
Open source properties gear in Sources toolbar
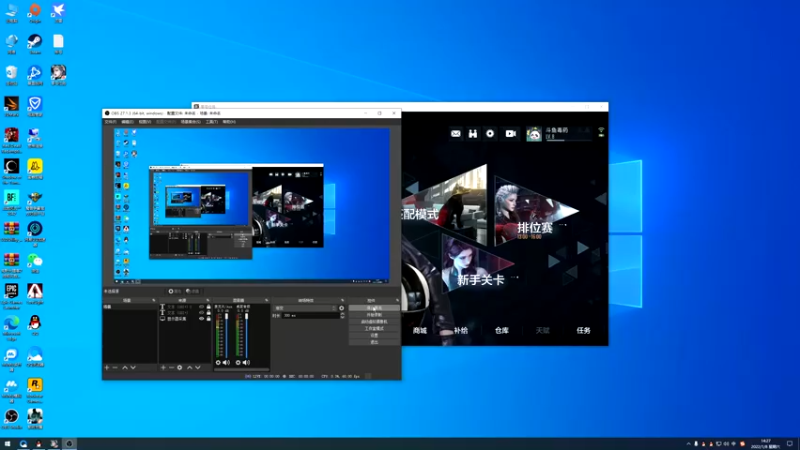[x=180, y=367]
